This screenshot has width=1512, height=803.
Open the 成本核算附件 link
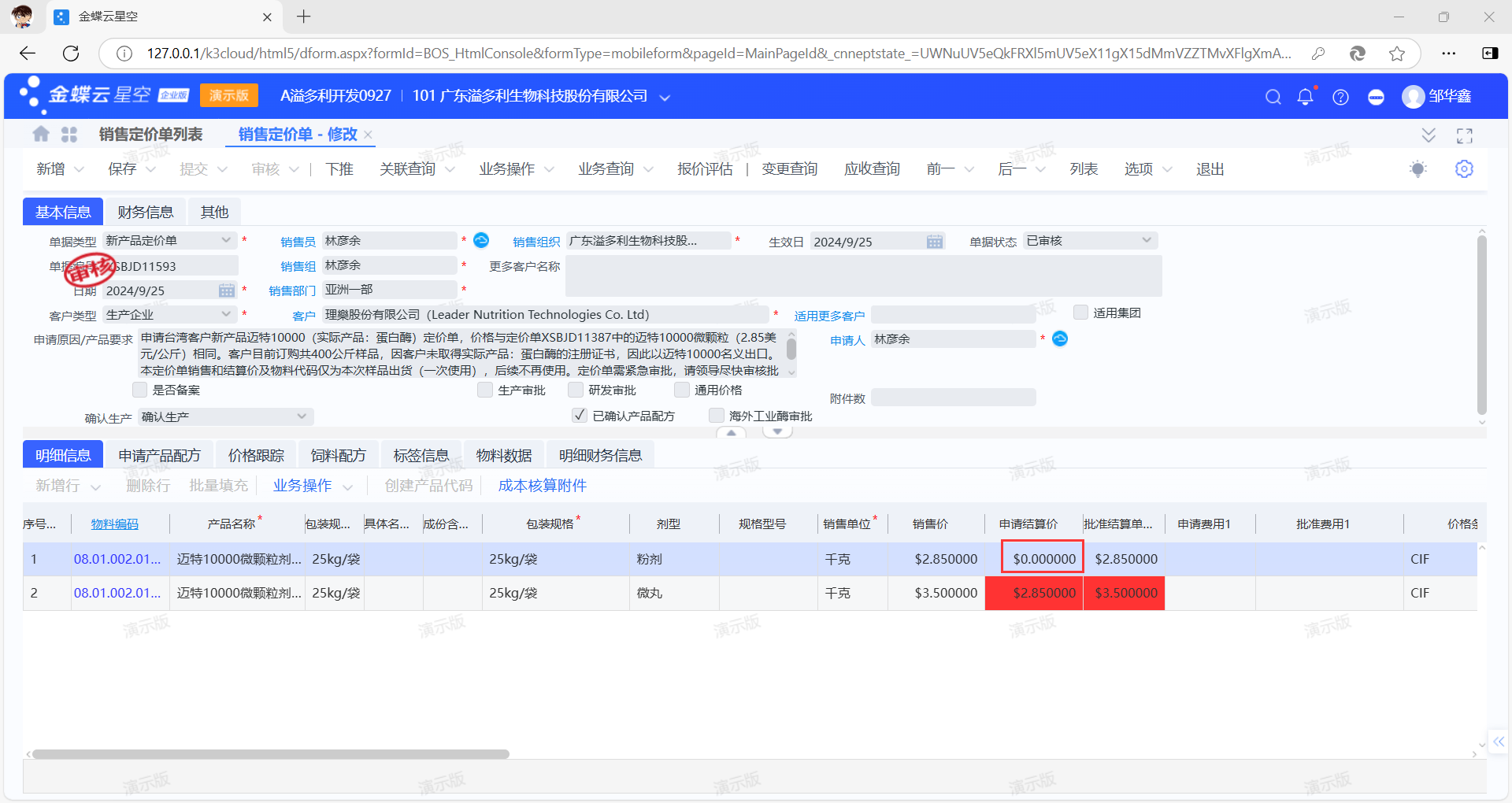(x=543, y=486)
